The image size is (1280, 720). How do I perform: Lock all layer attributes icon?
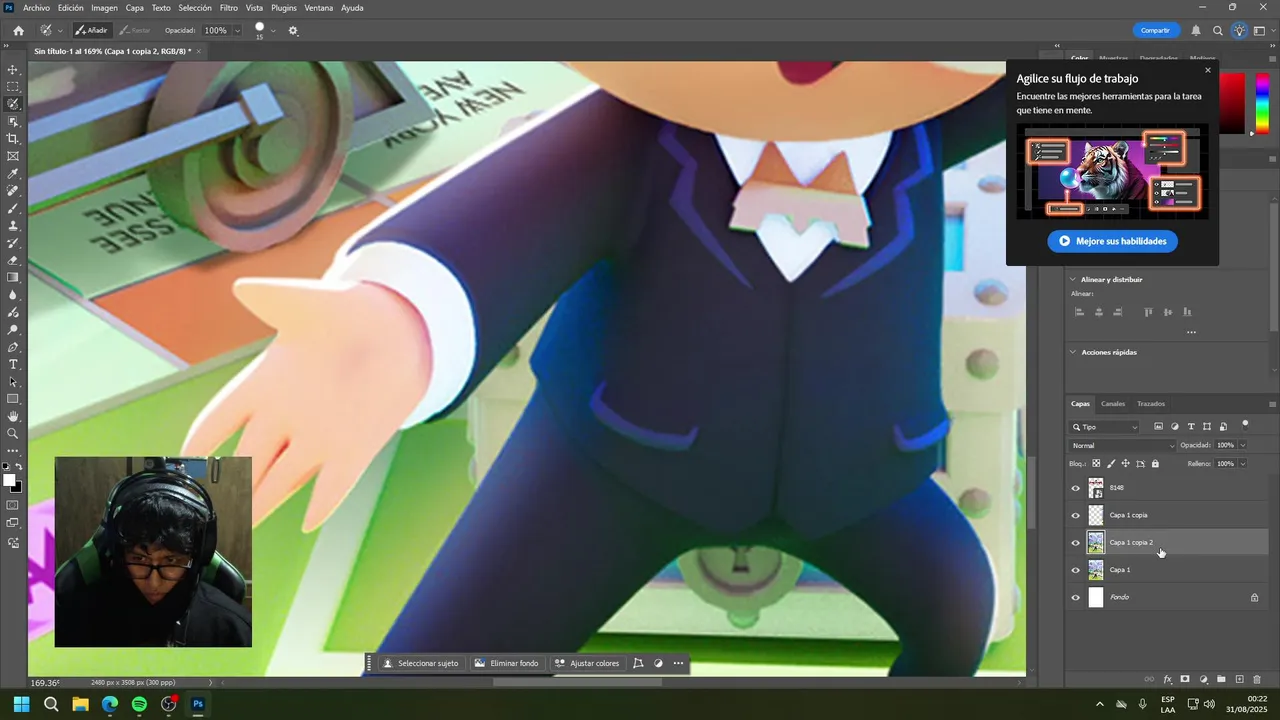pyautogui.click(x=1155, y=464)
